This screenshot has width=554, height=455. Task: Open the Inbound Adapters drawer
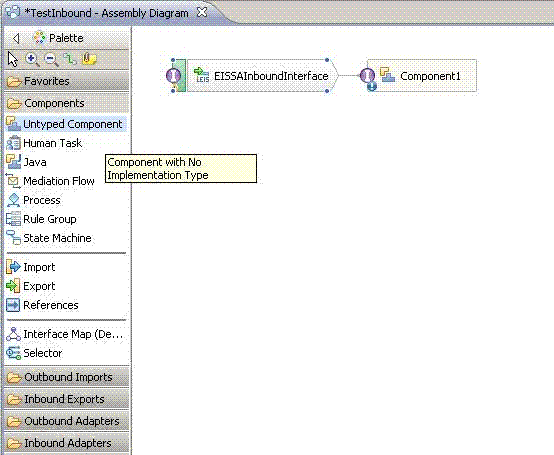pos(67,443)
